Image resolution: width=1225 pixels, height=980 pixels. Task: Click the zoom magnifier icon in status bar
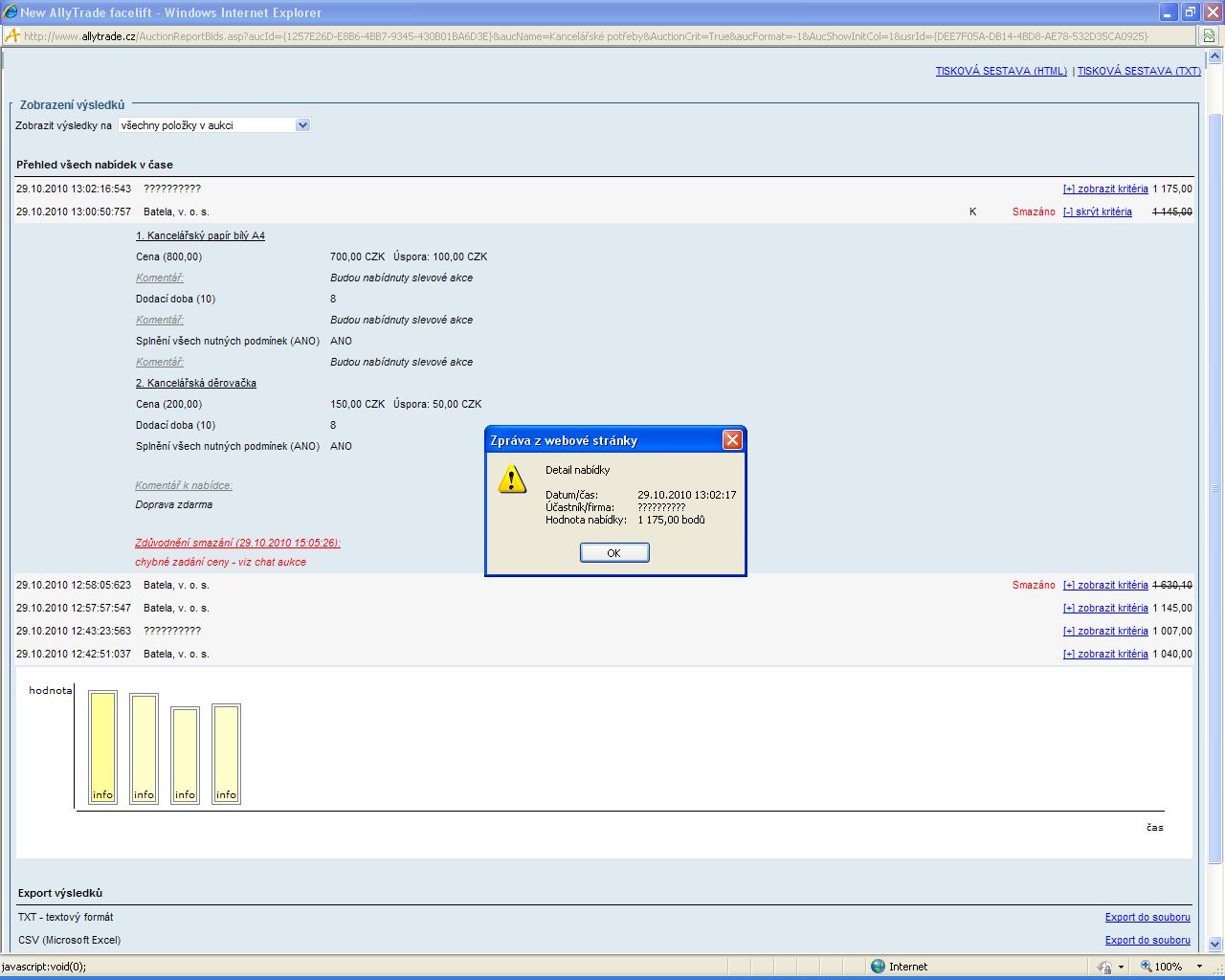point(1146,967)
